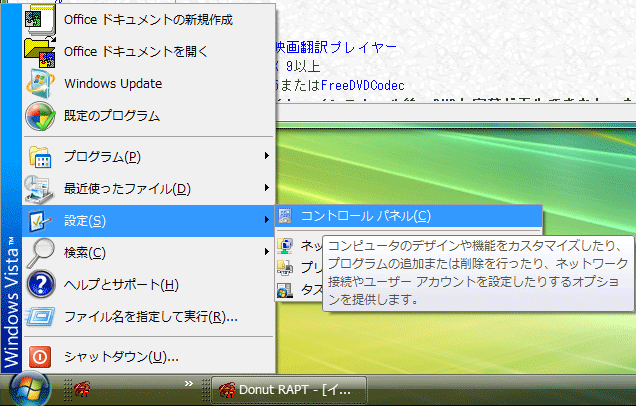Viewport: 636px width, 406px height.
Task: Select Office ドキュメントを開く entry
Action: pos(149,52)
